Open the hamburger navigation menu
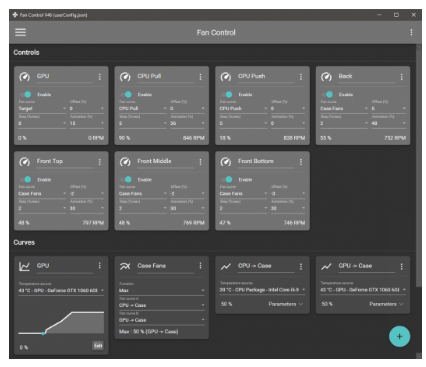This screenshot has width=426, height=367. pyautogui.click(x=20, y=32)
